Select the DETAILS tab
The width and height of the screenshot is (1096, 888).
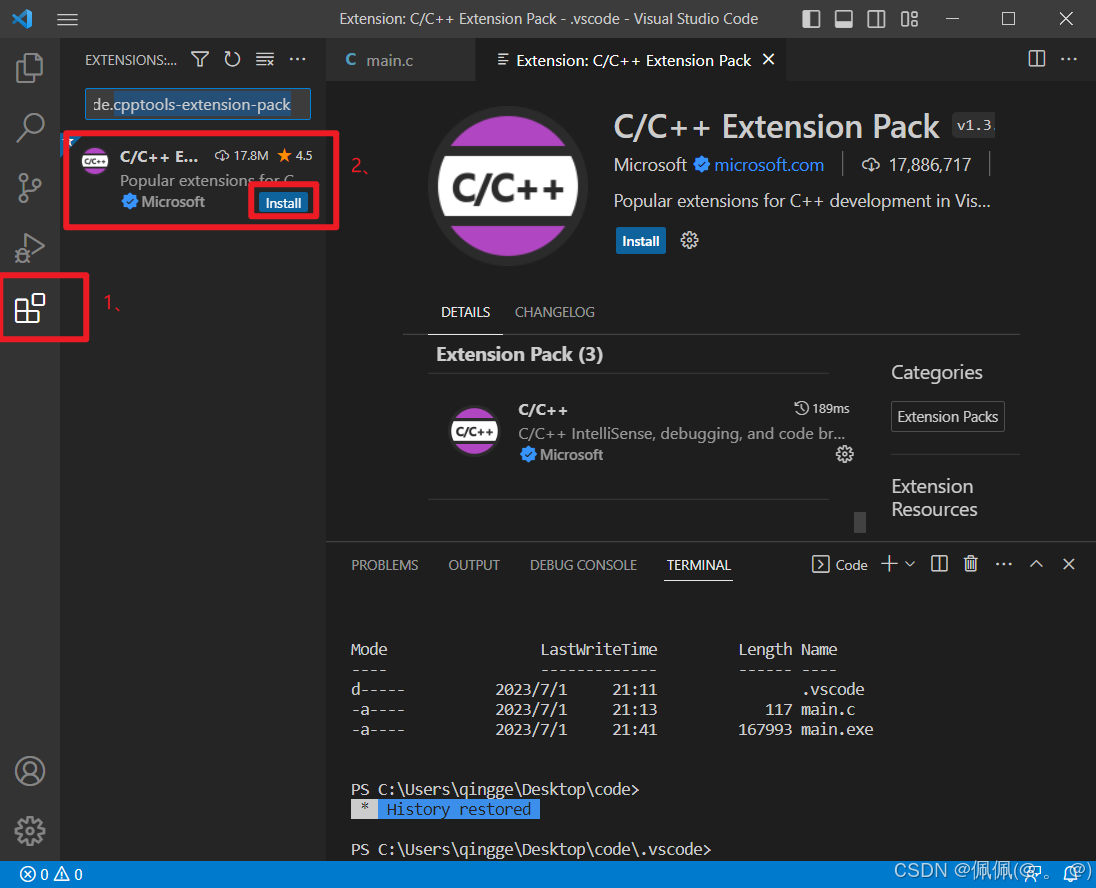click(x=466, y=312)
